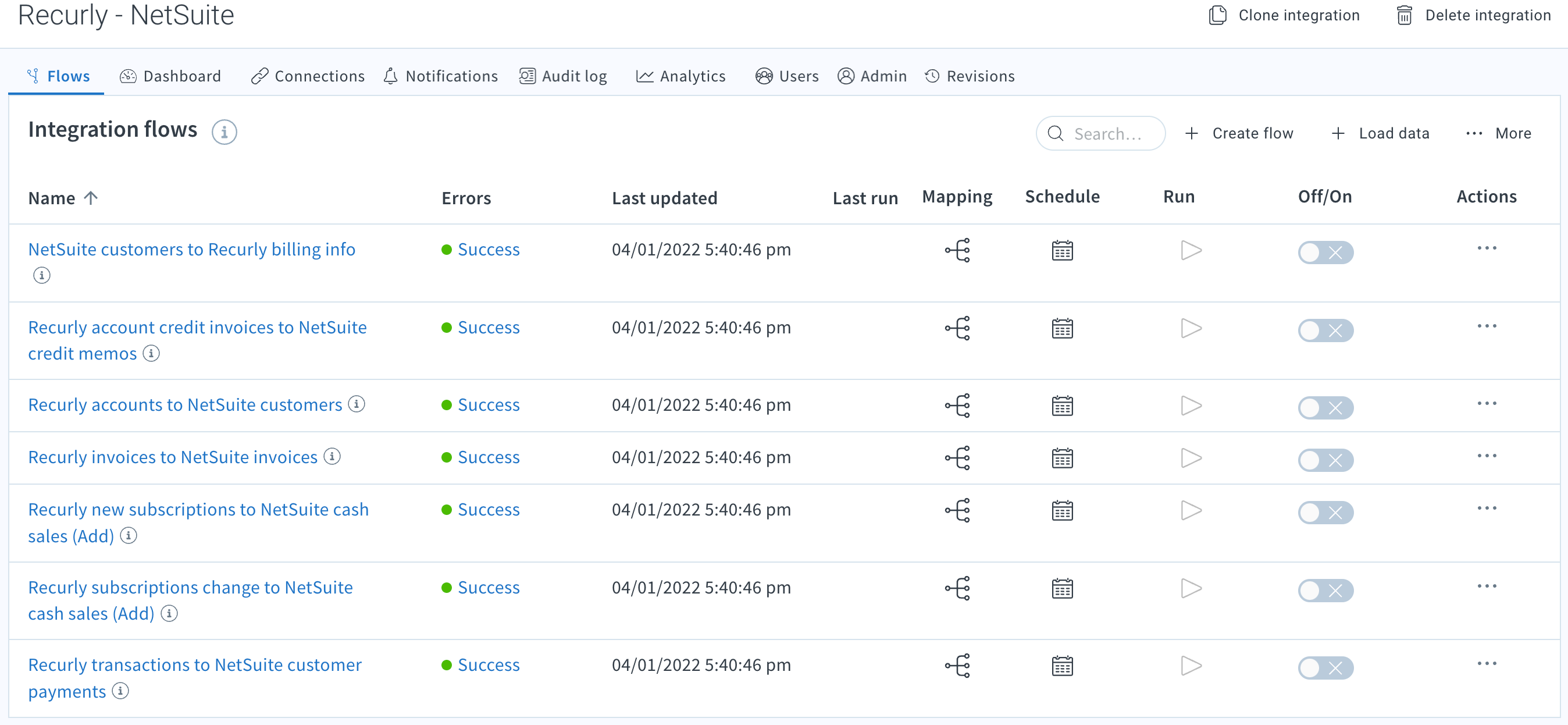Open actions menu for Recurly account credit invoices
The width and height of the screenshot is (1568, 725).
pos(1487,326)
